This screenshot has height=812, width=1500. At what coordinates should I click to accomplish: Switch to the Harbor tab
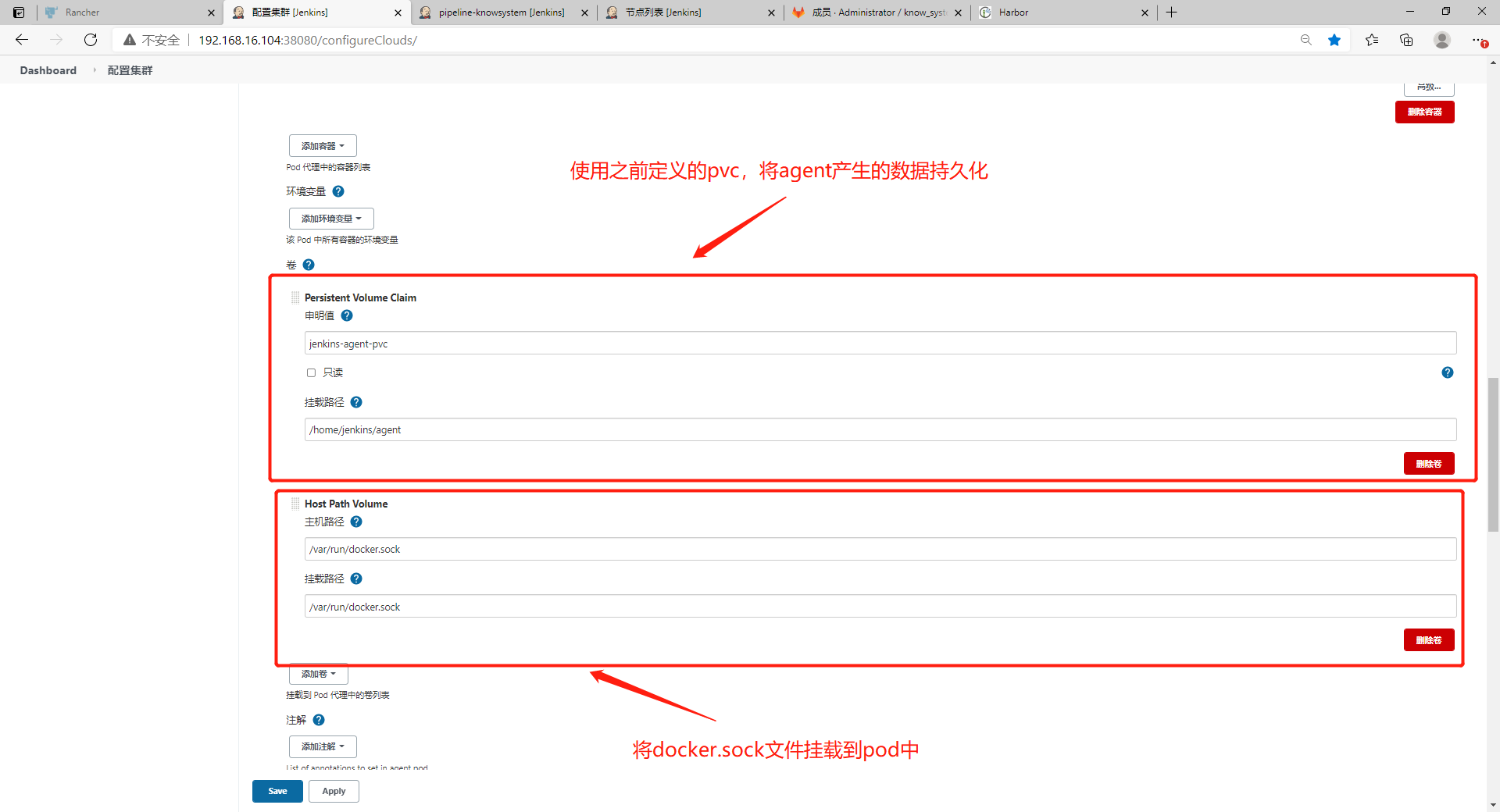(1013, 12)
